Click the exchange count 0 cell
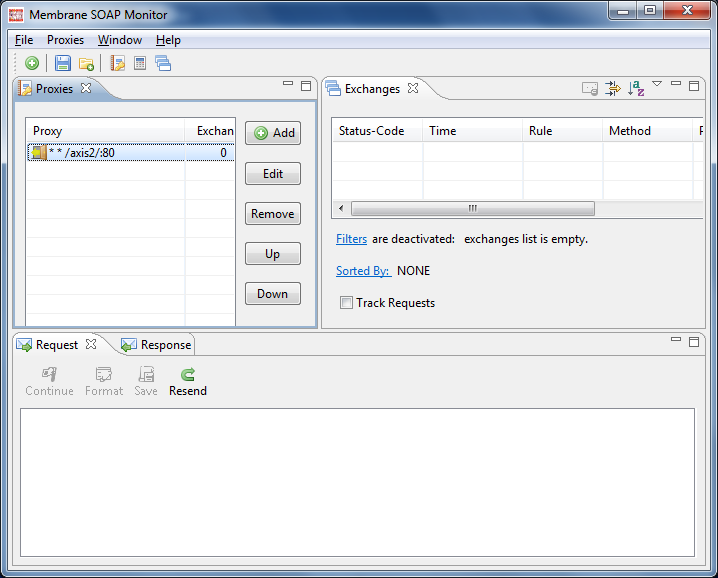Viewport: 718px width, 578px height. pyautogui.click(x=210, y=153)
